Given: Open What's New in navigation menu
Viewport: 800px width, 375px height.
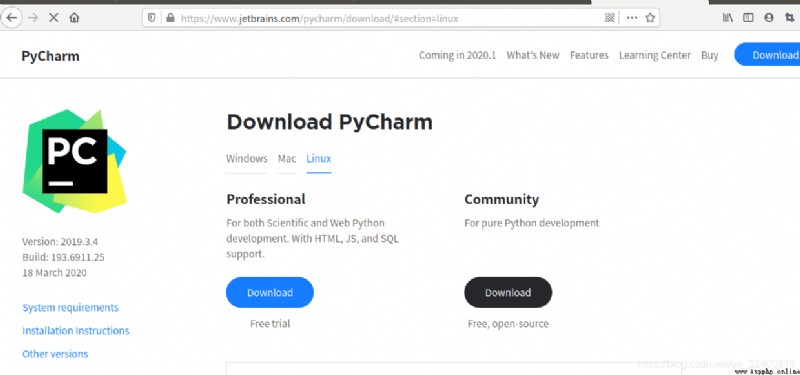Looking at the screenshot, I should 533,55.
